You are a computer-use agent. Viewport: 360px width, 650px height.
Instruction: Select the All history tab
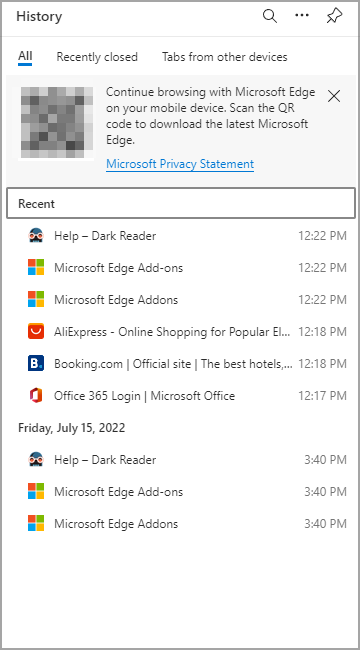click(x=25, y=56)
